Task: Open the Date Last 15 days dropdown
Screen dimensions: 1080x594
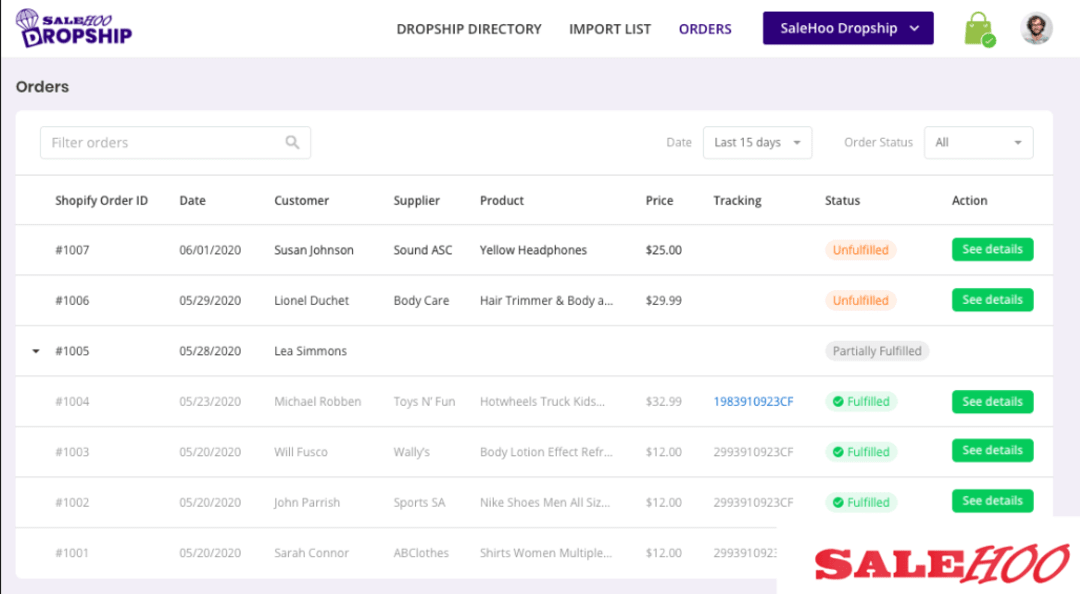Action: pyautogui.click(x=757, y=142)
